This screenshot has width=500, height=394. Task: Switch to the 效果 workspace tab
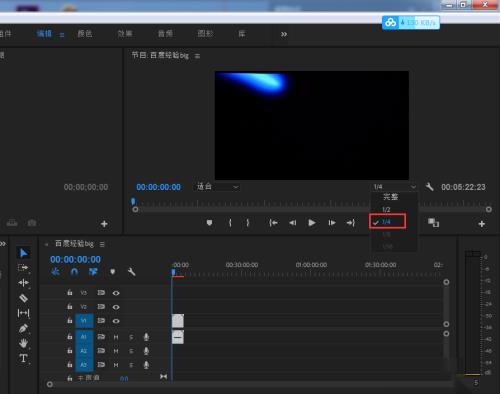[x=125, y=34]
